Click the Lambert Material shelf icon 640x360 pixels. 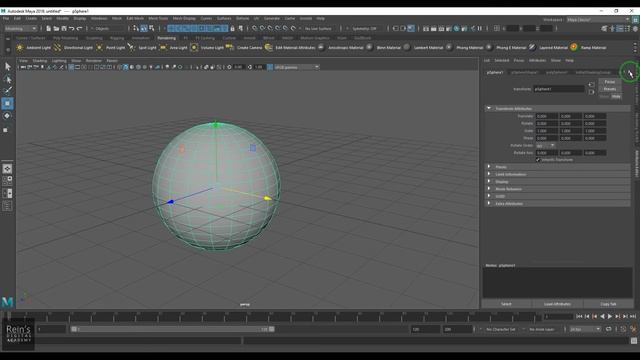[x=407, y=47]
